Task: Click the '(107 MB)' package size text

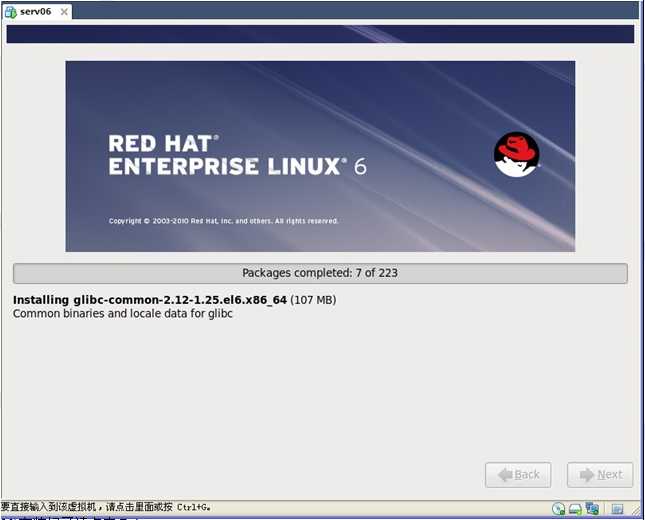Action: [313, 300]
